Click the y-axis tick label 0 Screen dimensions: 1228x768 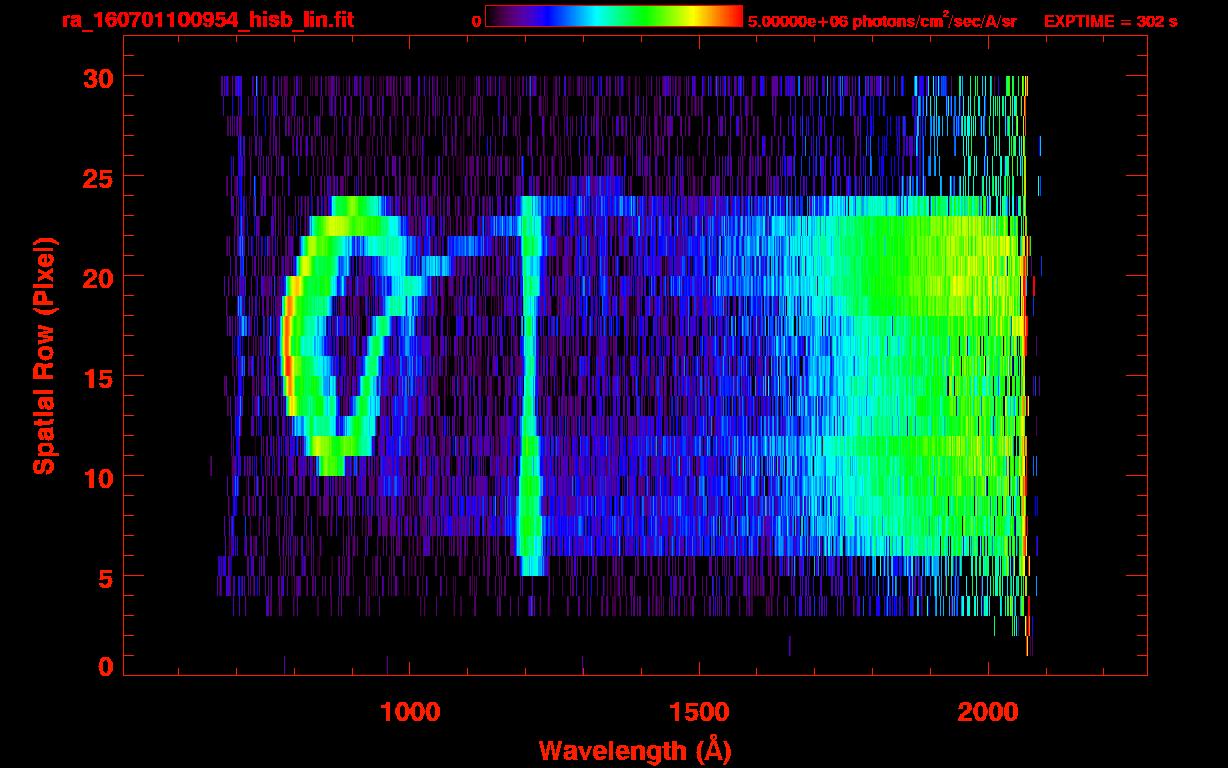107,667
